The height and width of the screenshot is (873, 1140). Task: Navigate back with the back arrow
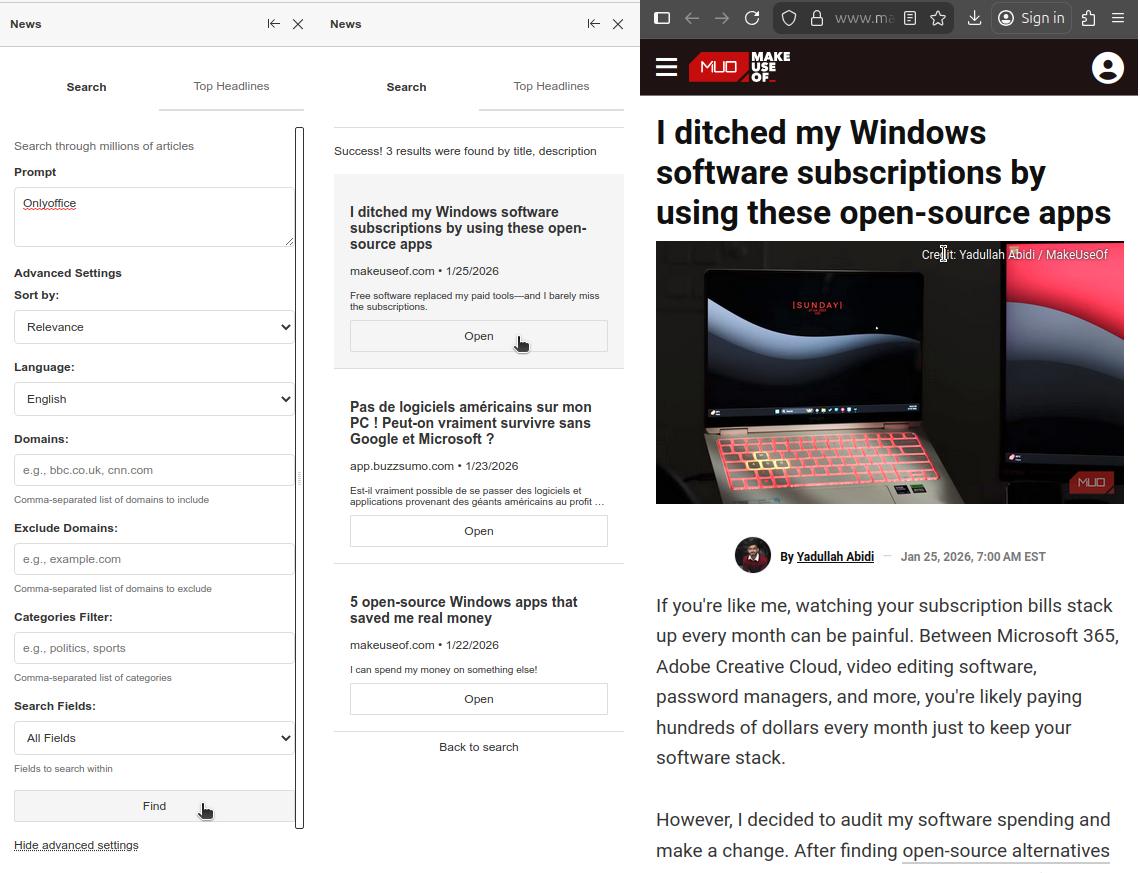(x=690, y=18)
